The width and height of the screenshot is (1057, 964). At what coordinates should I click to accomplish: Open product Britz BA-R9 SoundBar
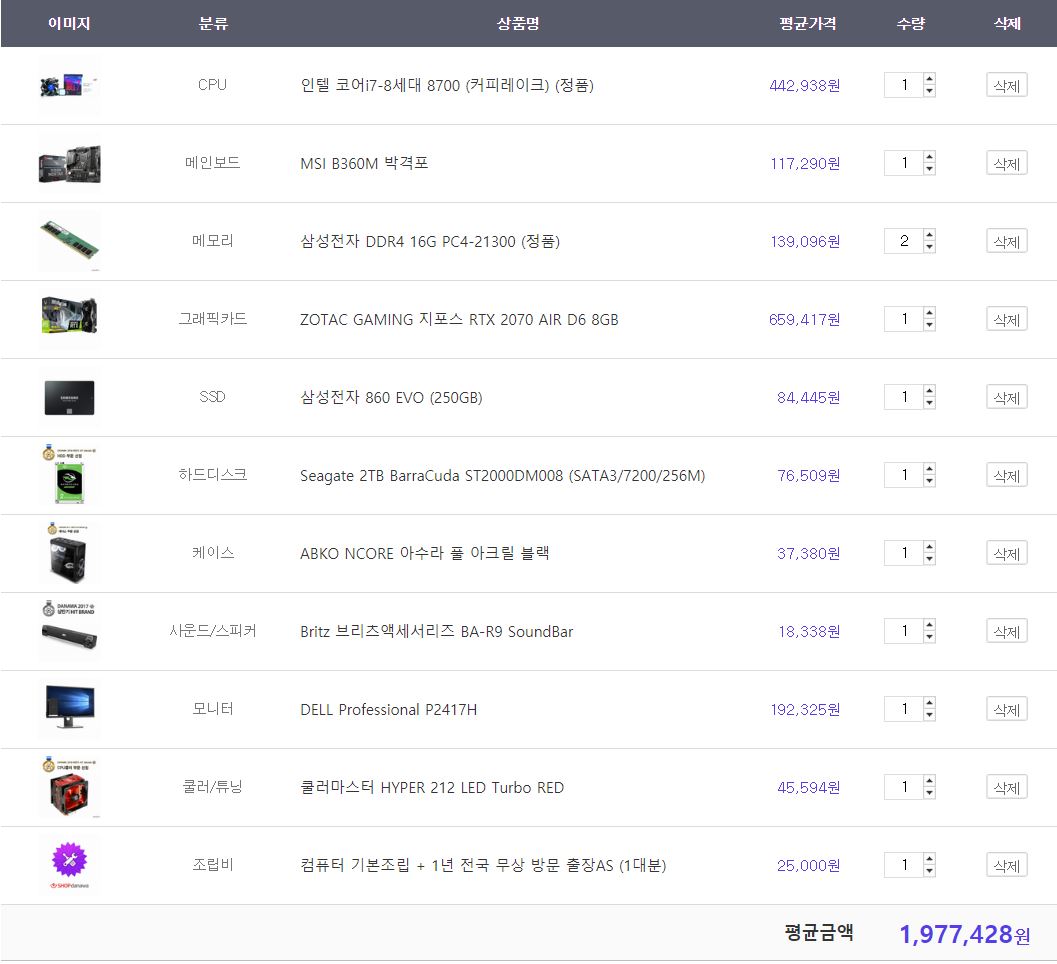click(x=437, y=631)
